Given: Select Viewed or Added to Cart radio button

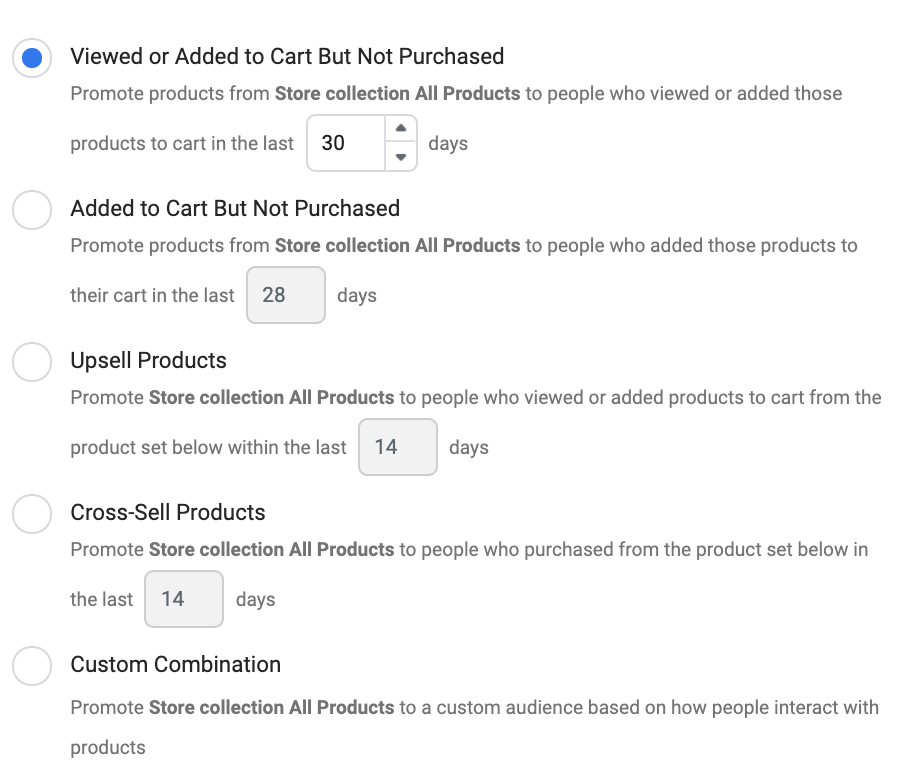Looking at the screenshot, I should [32, 58].
